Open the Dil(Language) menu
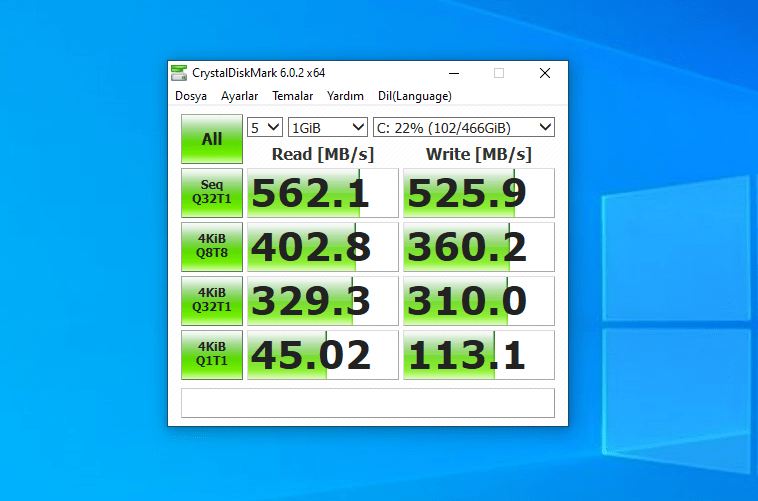Screen dimensions: 758x501 [x=415, y=96]
